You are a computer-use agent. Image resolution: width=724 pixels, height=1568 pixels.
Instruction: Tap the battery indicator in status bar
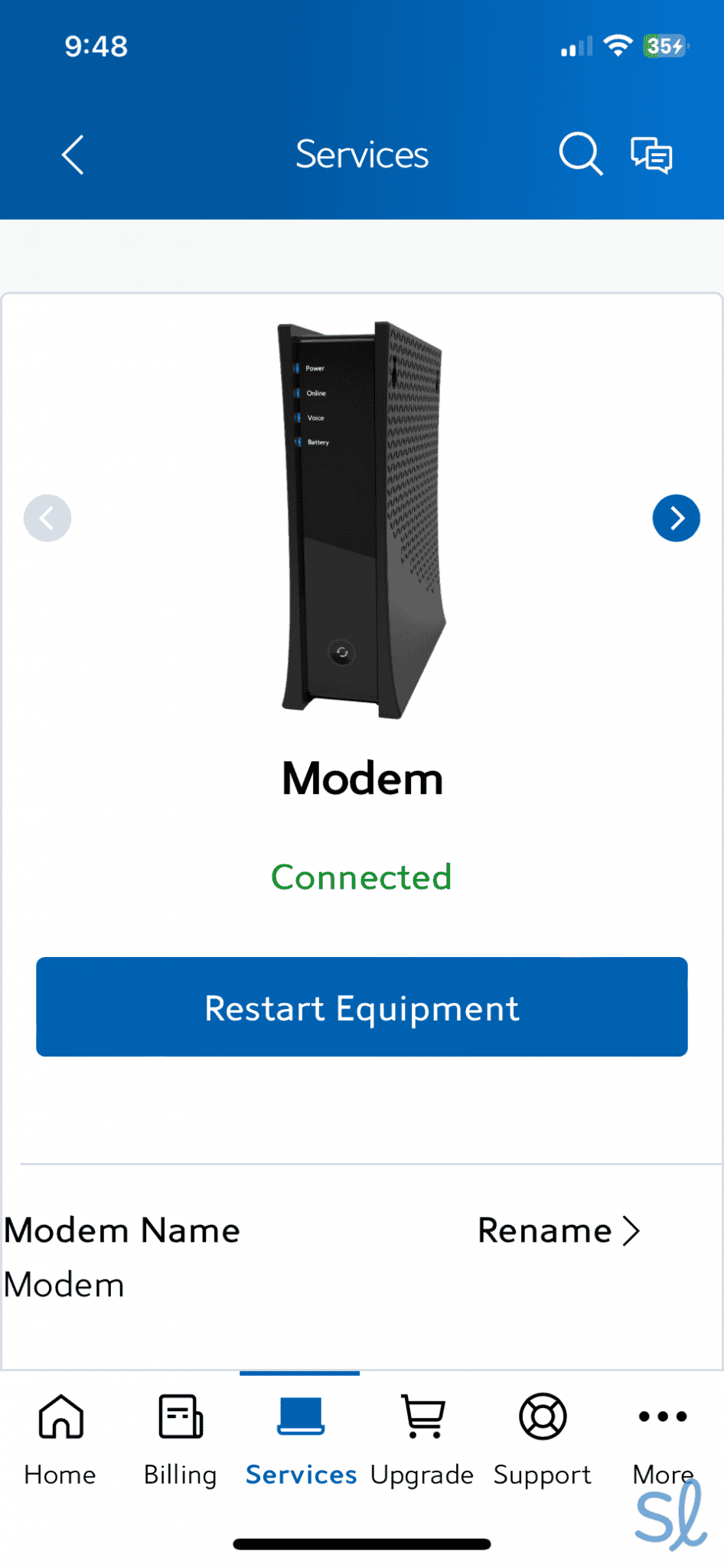(x=666, y=46)
